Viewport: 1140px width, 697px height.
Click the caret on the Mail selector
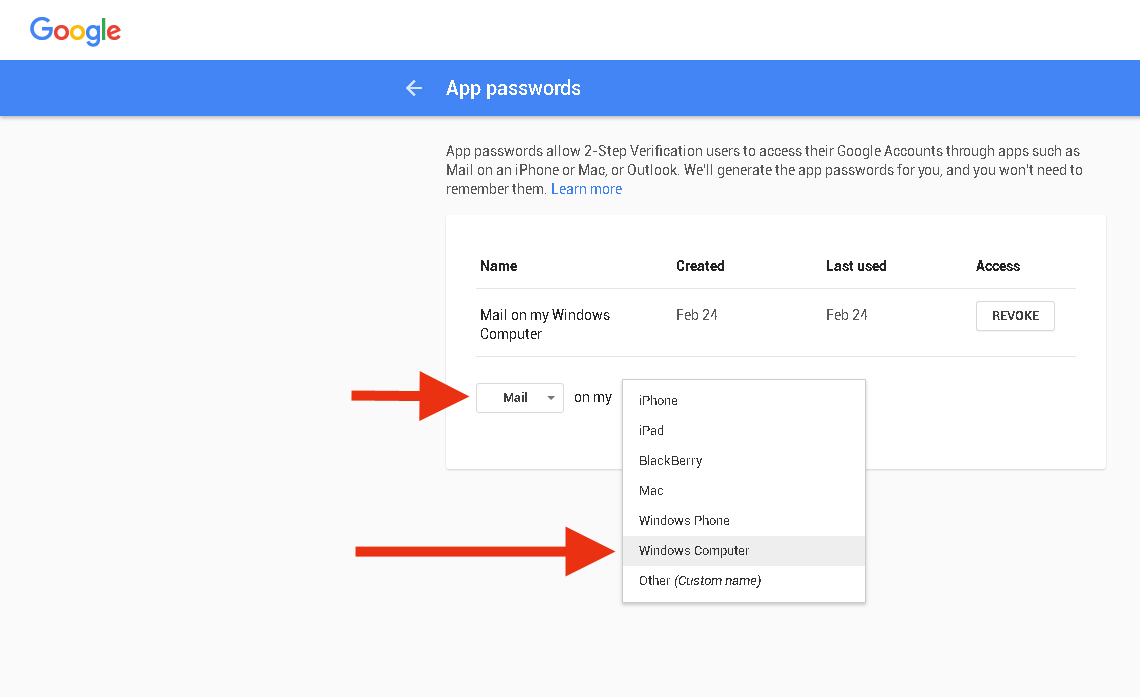point(551,397)
